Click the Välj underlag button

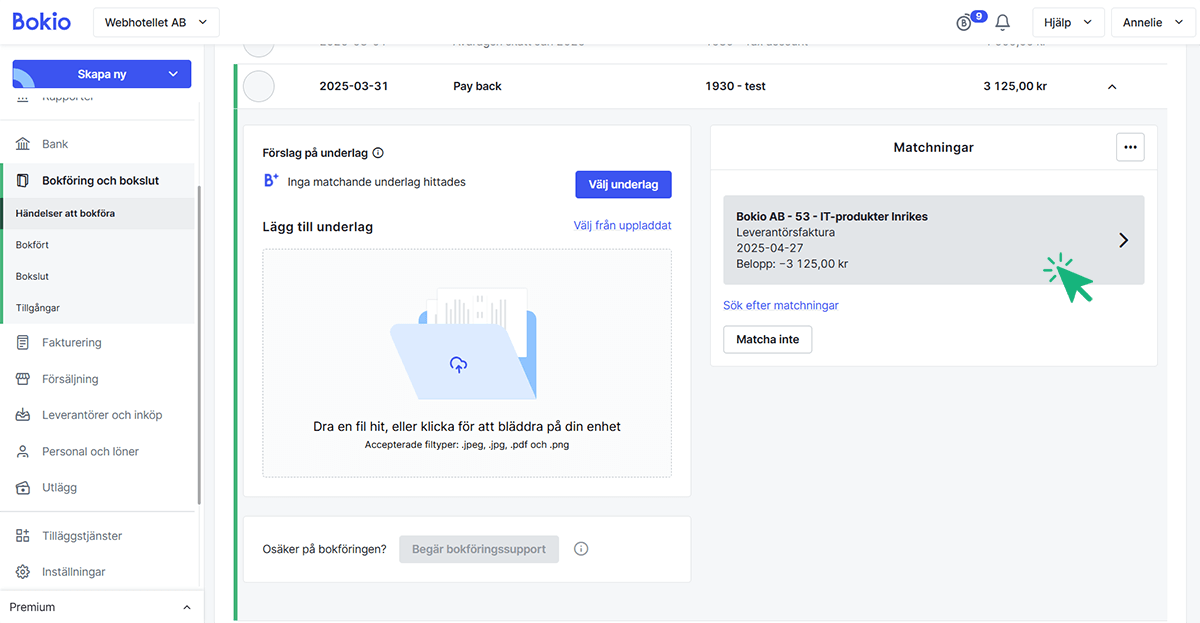[x=623, y=184]
